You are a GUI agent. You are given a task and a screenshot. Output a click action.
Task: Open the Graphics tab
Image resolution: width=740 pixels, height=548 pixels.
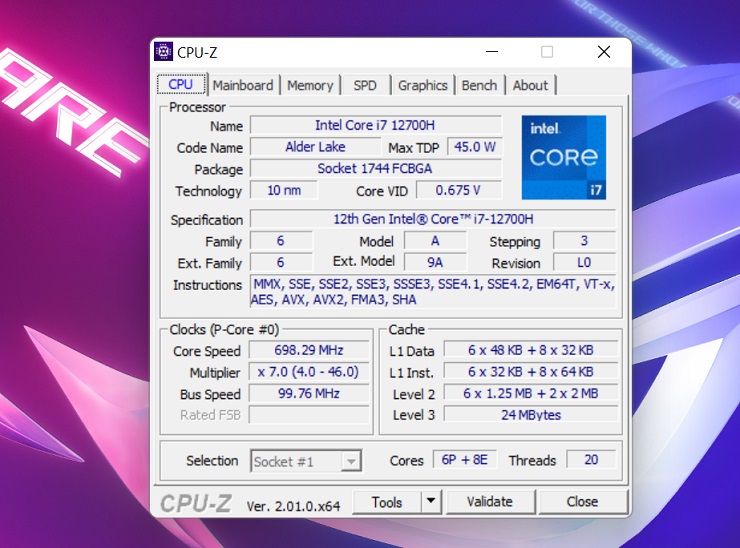[422, 85]
